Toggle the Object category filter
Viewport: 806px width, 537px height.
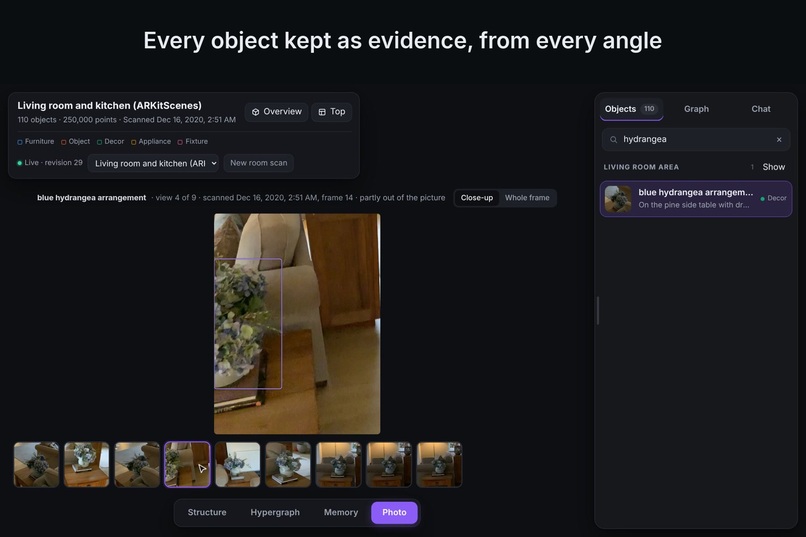pos(75,141)
